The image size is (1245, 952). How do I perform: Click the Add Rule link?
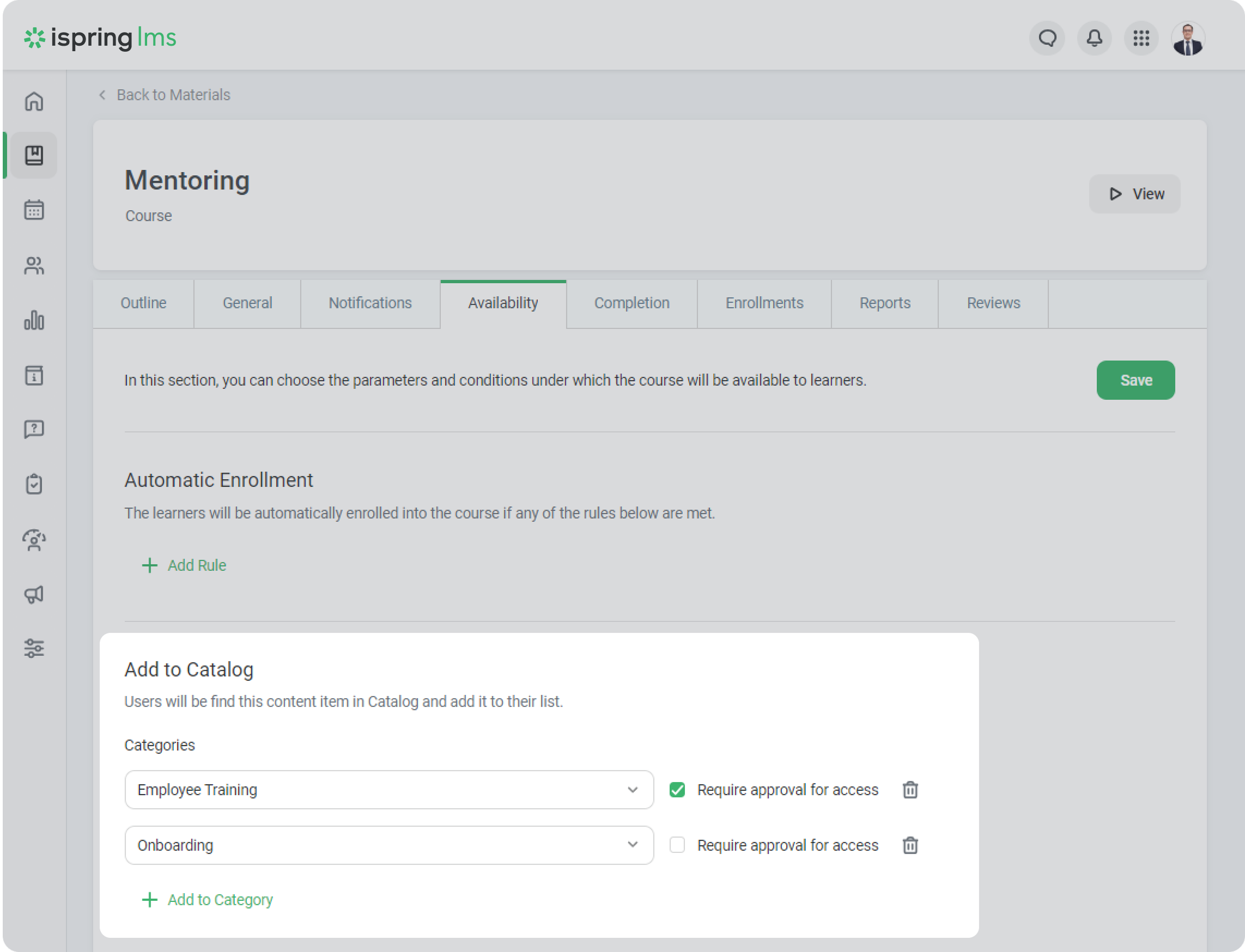pyautogui.click(x=184, y=565)
